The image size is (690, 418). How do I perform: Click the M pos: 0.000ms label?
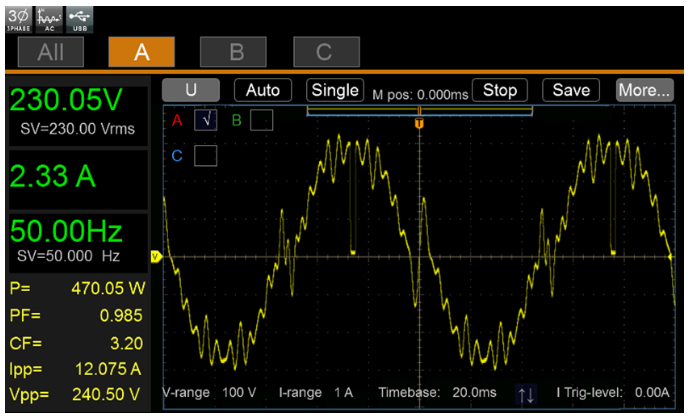pyautogui.click(x=420, y=95)
